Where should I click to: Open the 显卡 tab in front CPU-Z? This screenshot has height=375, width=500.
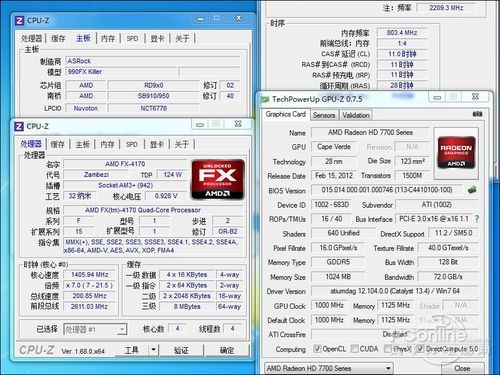coord(157,144)
